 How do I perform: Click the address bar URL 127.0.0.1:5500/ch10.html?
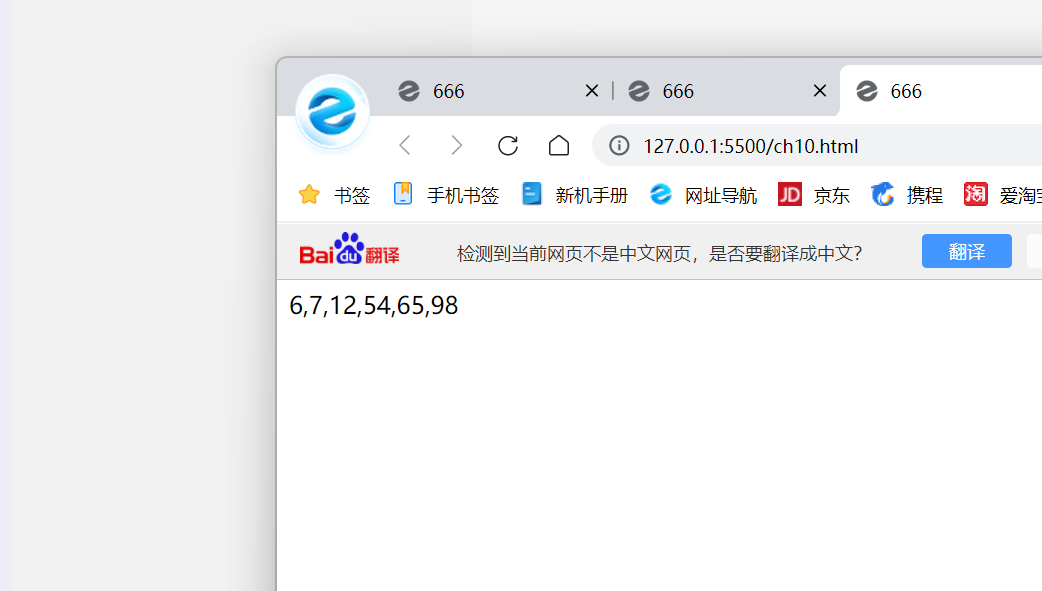click(750, 146)
